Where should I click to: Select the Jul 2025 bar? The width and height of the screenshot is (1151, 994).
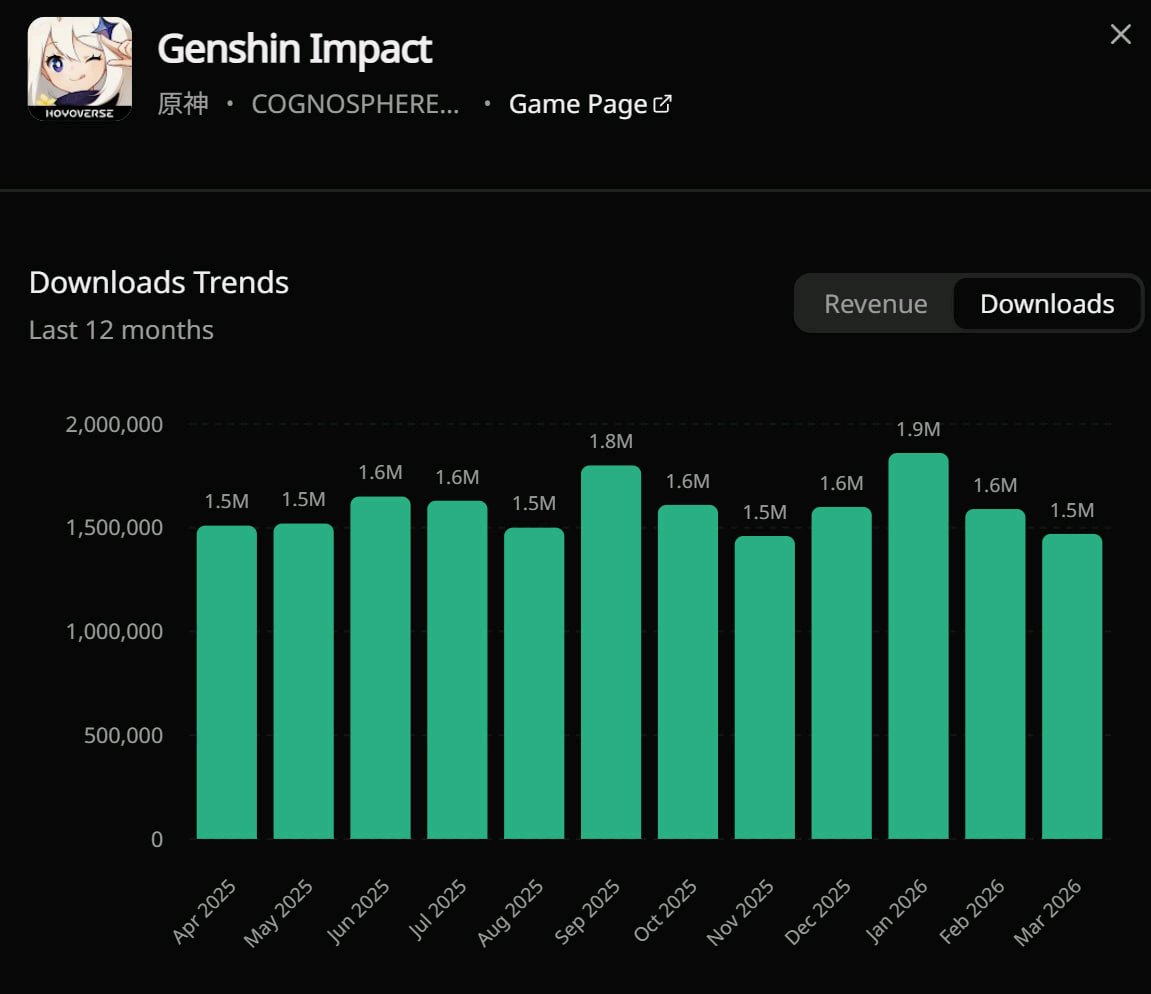[x=457, y=670]
